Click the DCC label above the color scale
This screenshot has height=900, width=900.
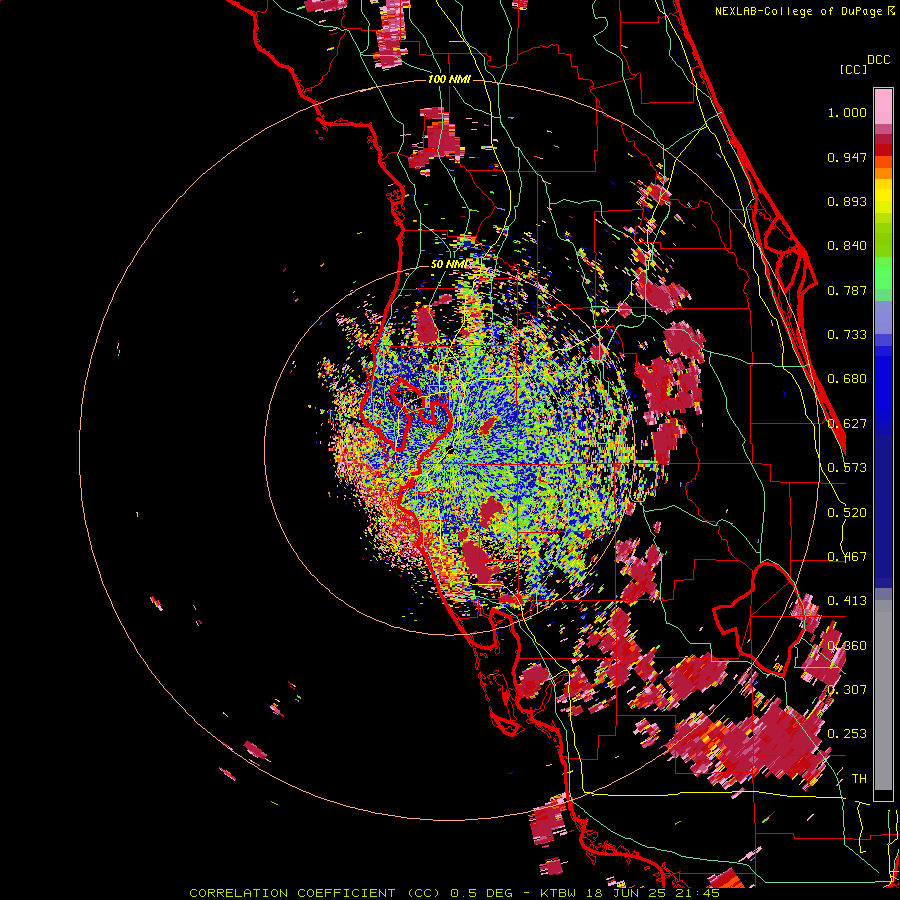click(878, 60)
